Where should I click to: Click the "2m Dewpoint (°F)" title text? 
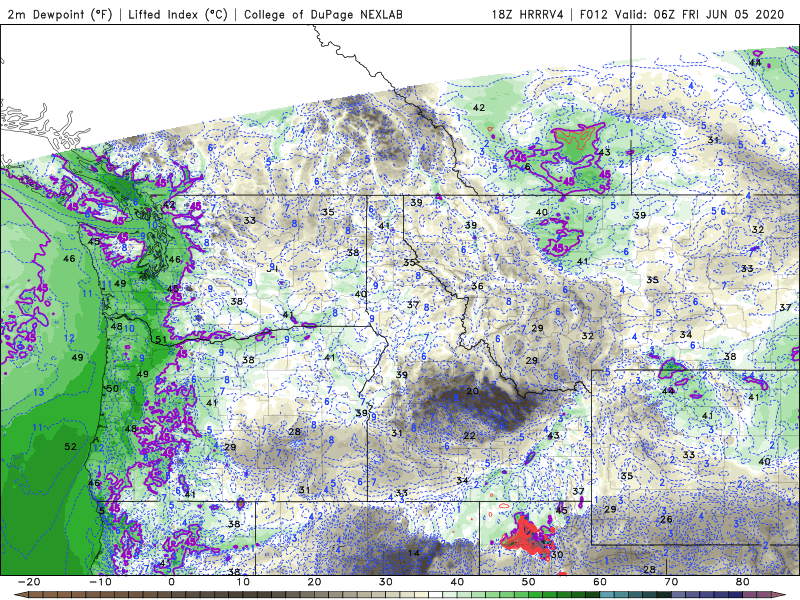point(60,14)
